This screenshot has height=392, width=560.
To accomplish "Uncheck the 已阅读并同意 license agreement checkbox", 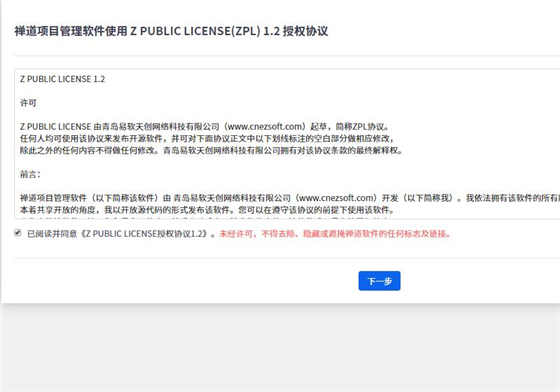I will [18, 233].
